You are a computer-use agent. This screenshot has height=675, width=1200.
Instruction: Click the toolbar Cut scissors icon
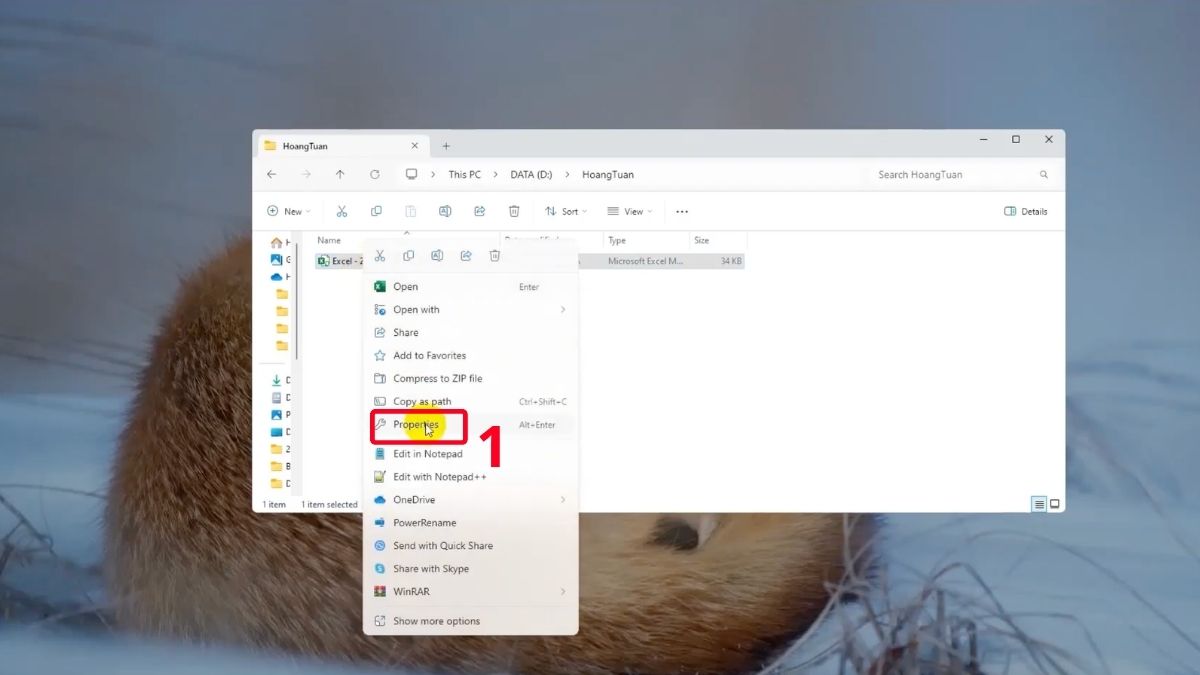point(342,212)
